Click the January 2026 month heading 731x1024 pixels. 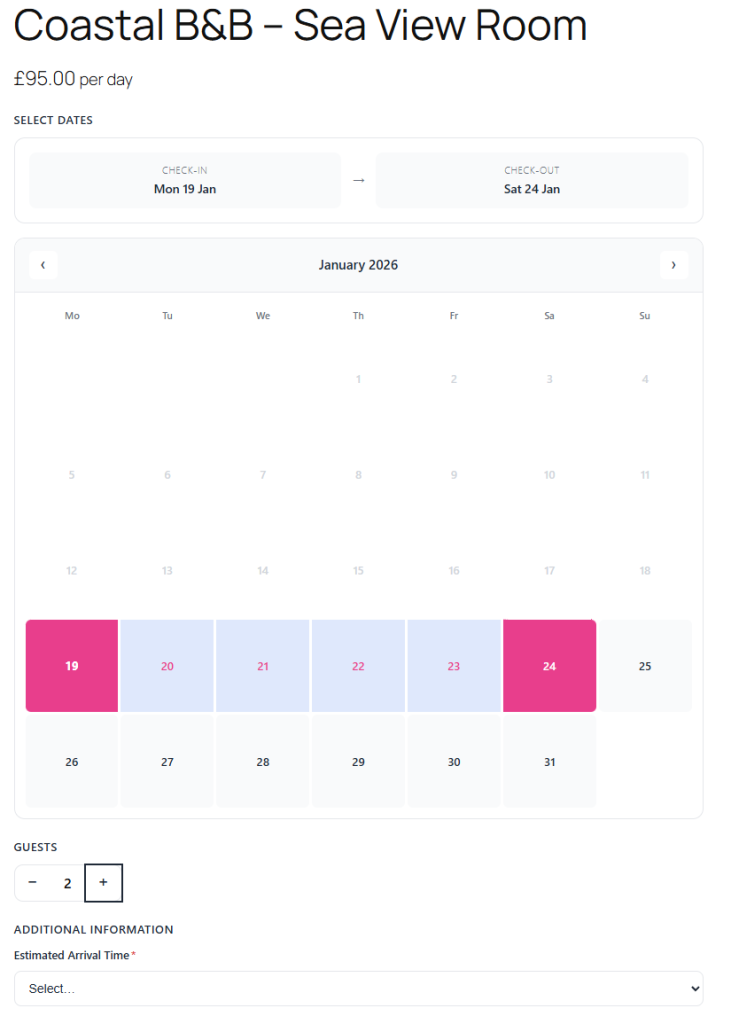tap(358, 265)
